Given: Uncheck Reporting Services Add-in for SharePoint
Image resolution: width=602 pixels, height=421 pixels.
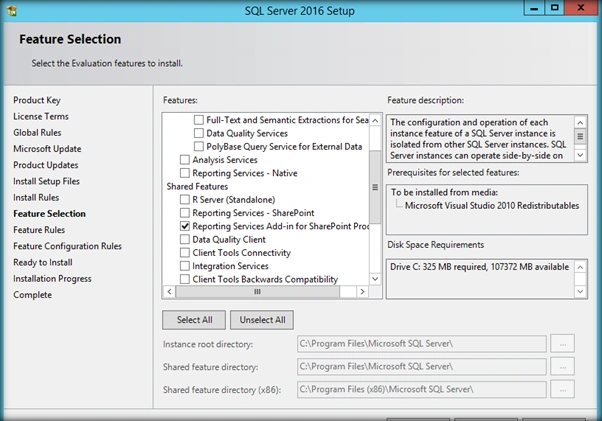Looking at the screenshot, I should click(185, 226).
